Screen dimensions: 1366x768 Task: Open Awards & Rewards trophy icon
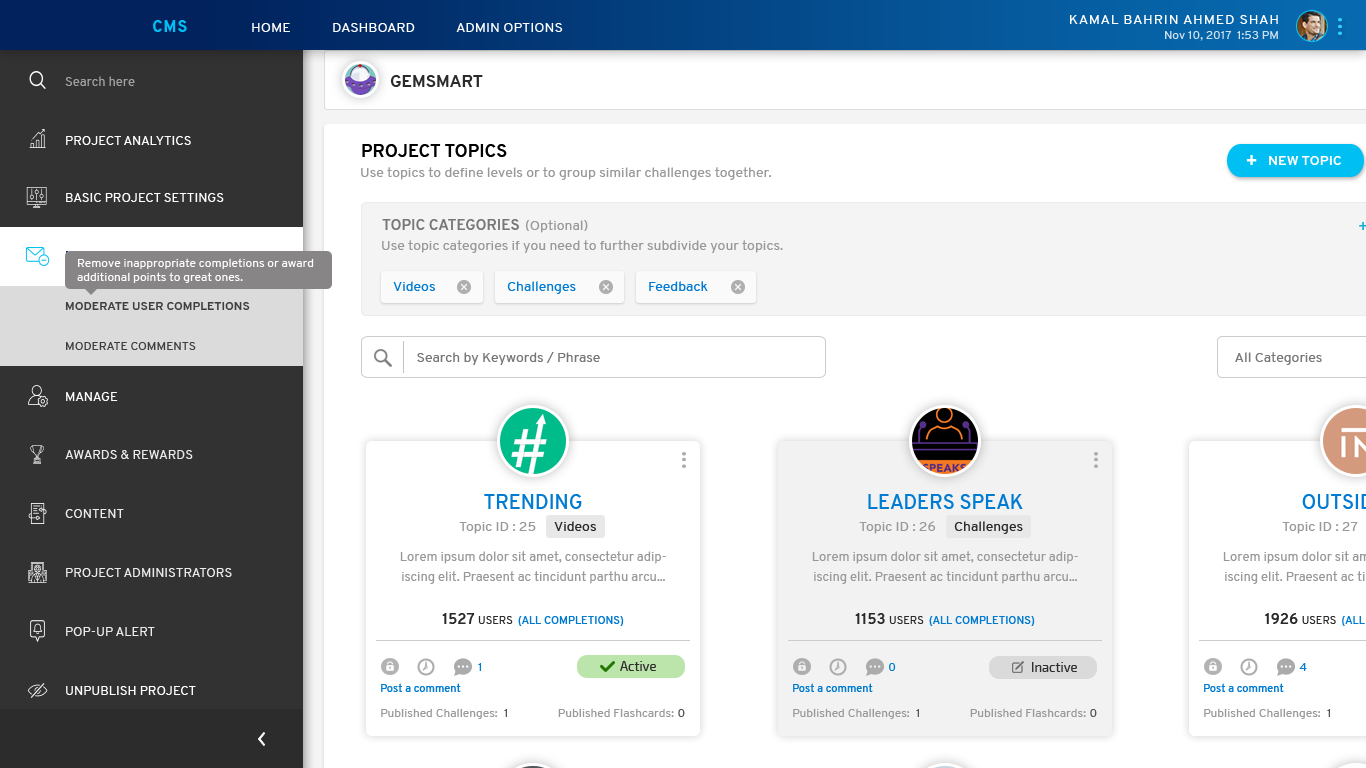(x=37, y=454)
